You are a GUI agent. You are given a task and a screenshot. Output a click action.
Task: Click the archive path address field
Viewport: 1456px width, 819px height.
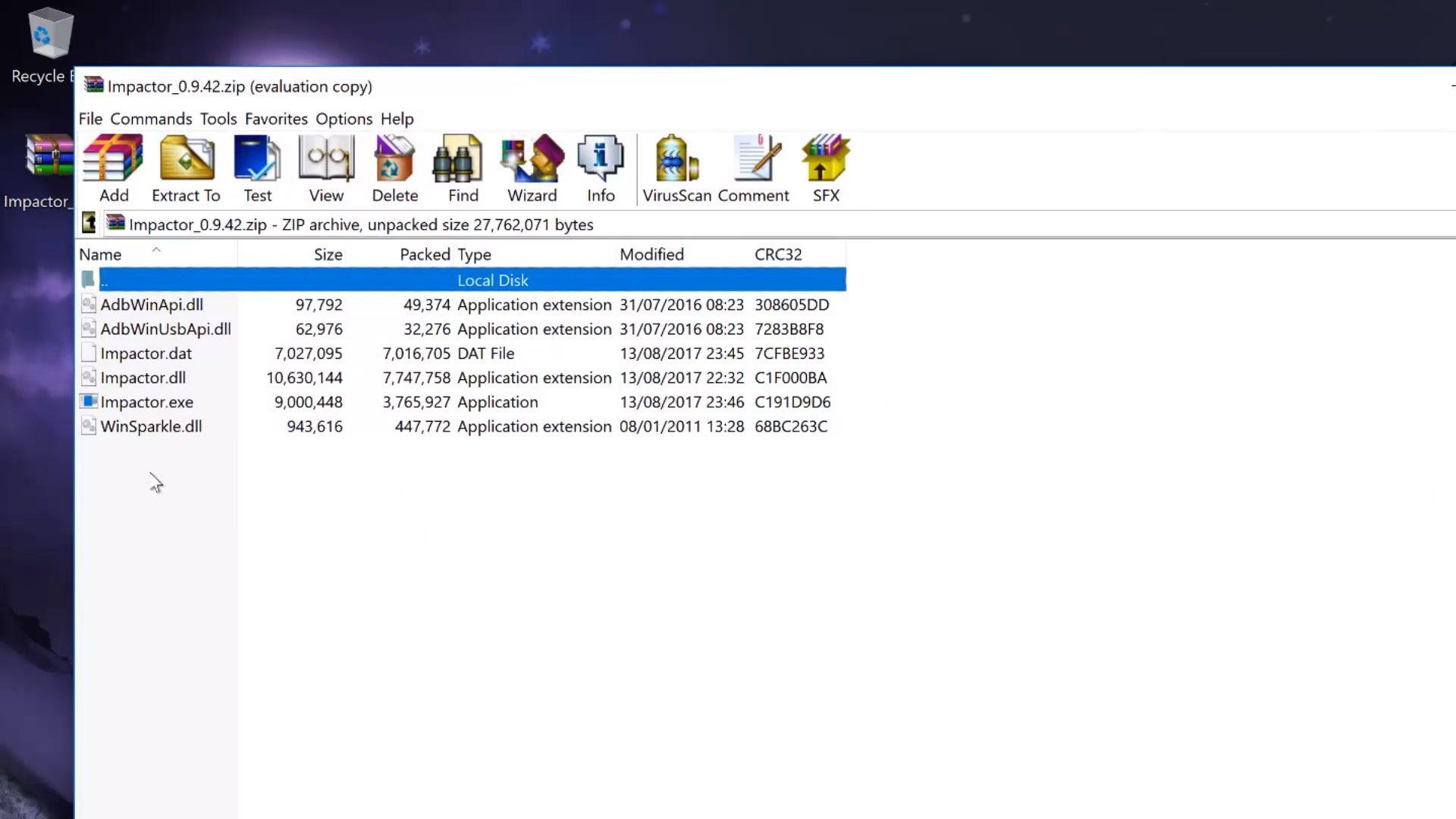pos(778,224)
